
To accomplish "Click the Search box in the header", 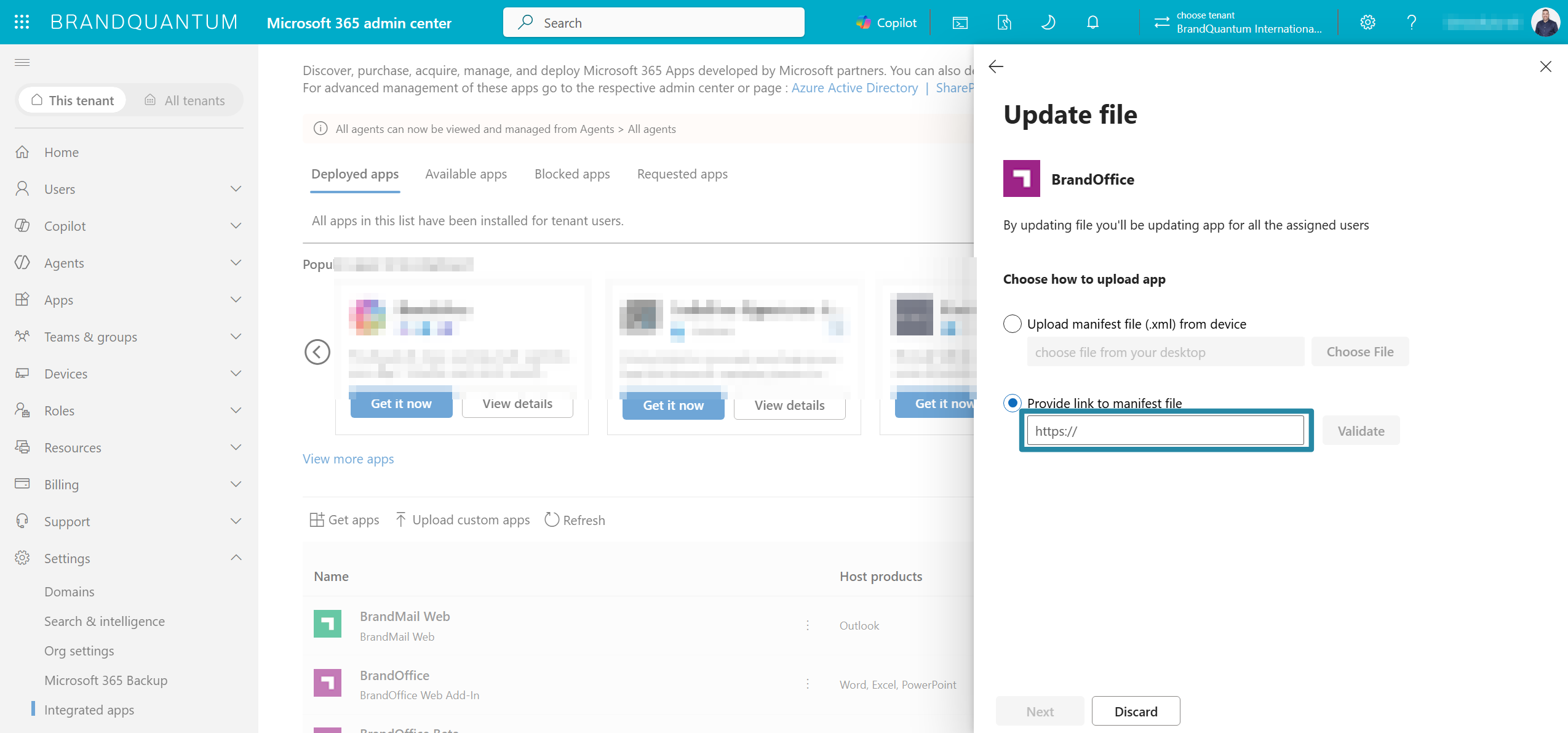I will 653,23.
